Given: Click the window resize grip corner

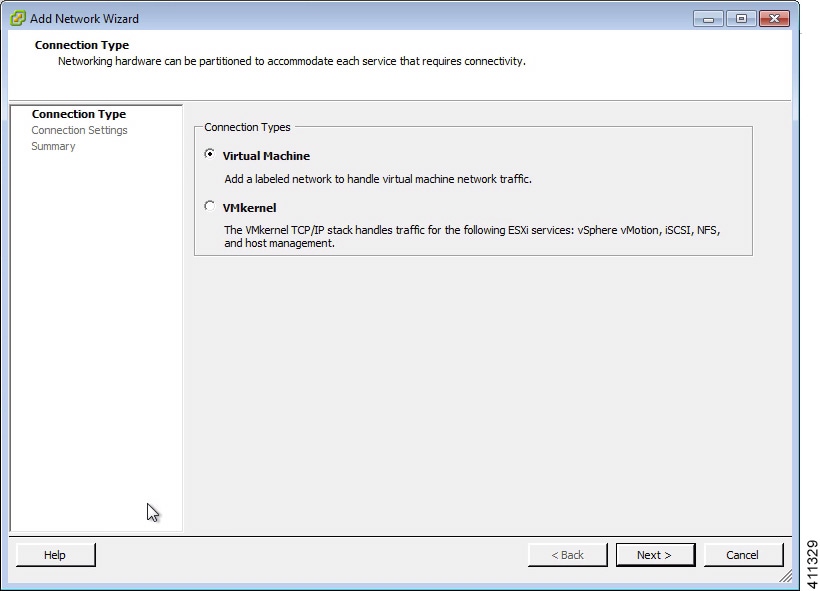Looking at the screenshot, I should click(x=785, y=576).
